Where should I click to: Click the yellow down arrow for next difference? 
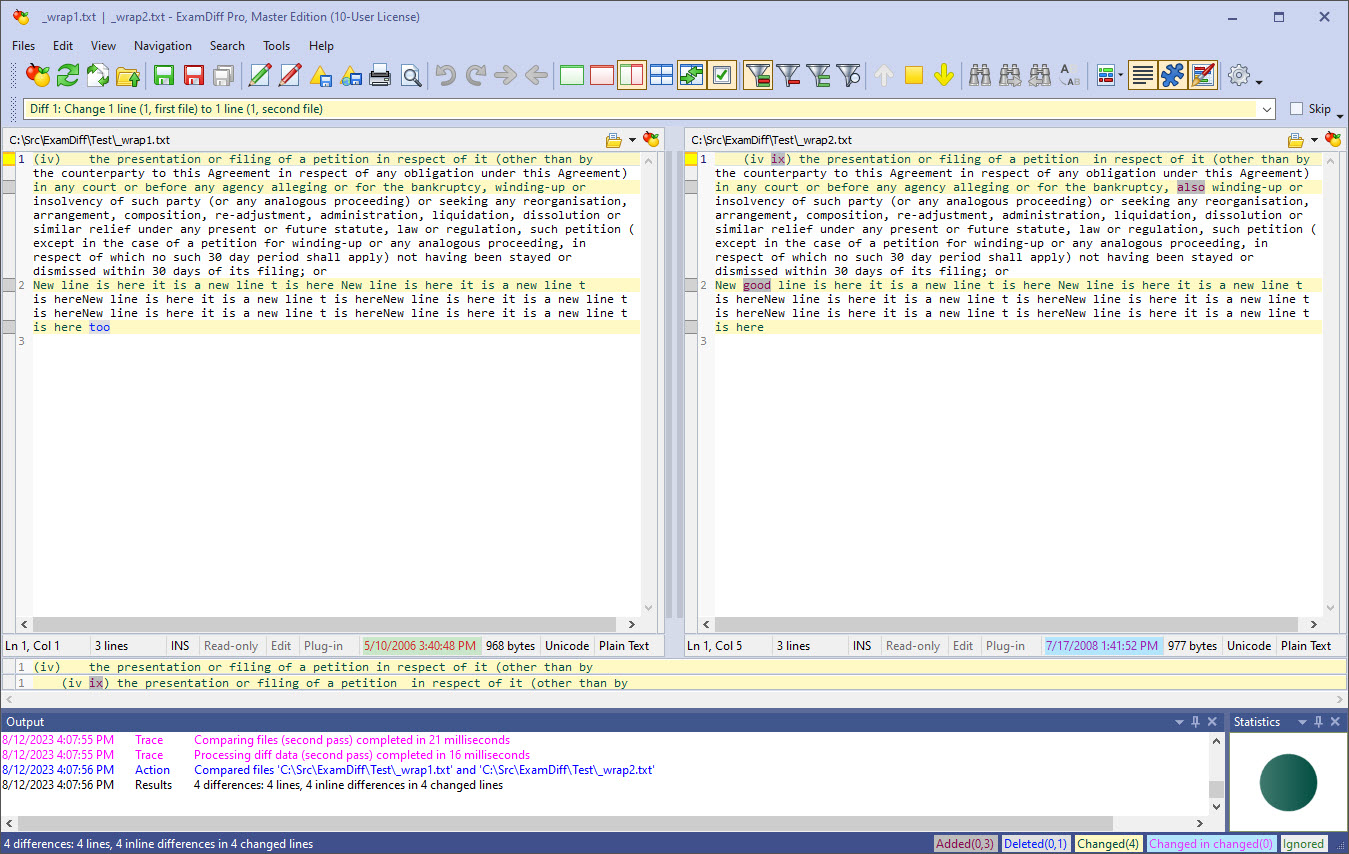(943, 75)
